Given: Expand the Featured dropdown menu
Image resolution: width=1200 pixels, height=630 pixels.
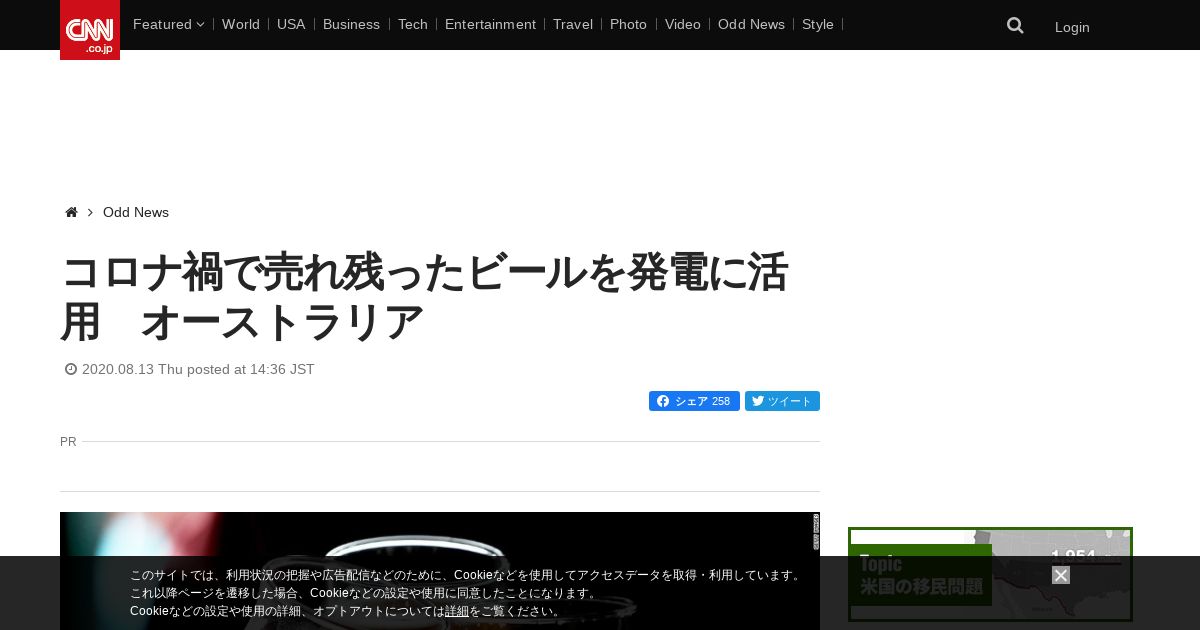Looking at the screenshot, I should [168, 24].
